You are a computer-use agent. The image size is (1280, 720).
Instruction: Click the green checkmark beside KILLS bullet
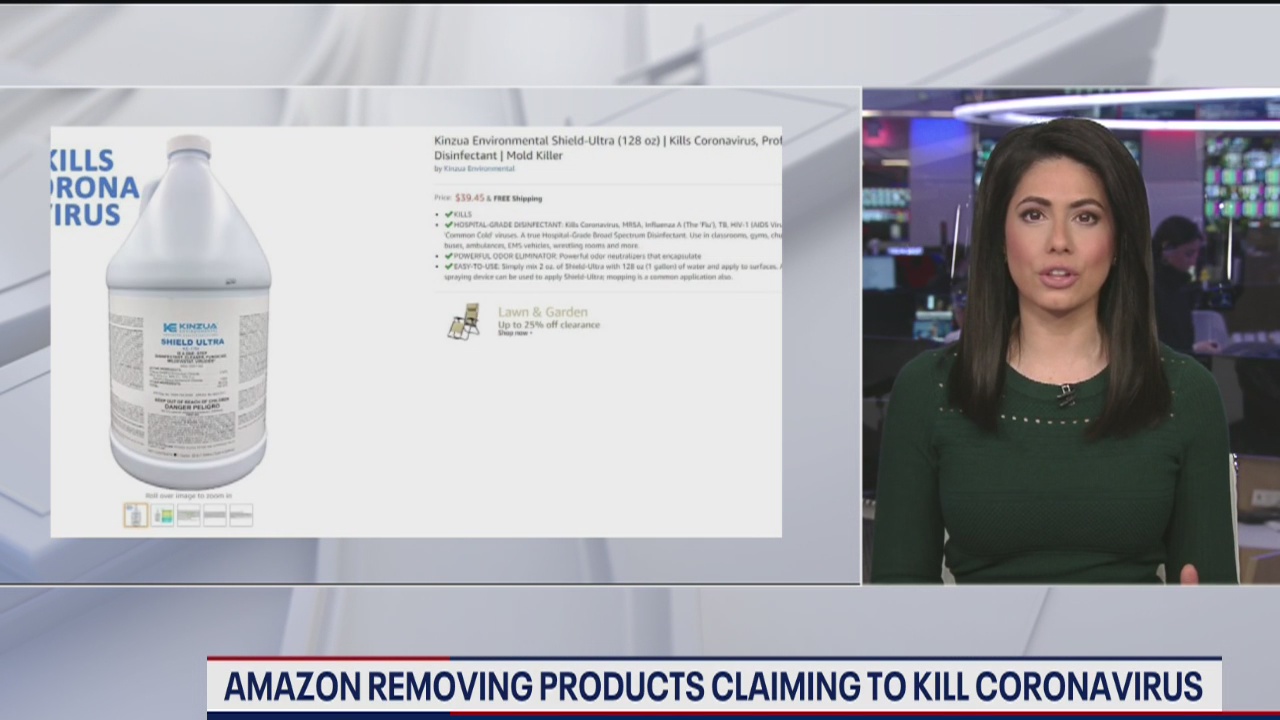tap(450, 214)
